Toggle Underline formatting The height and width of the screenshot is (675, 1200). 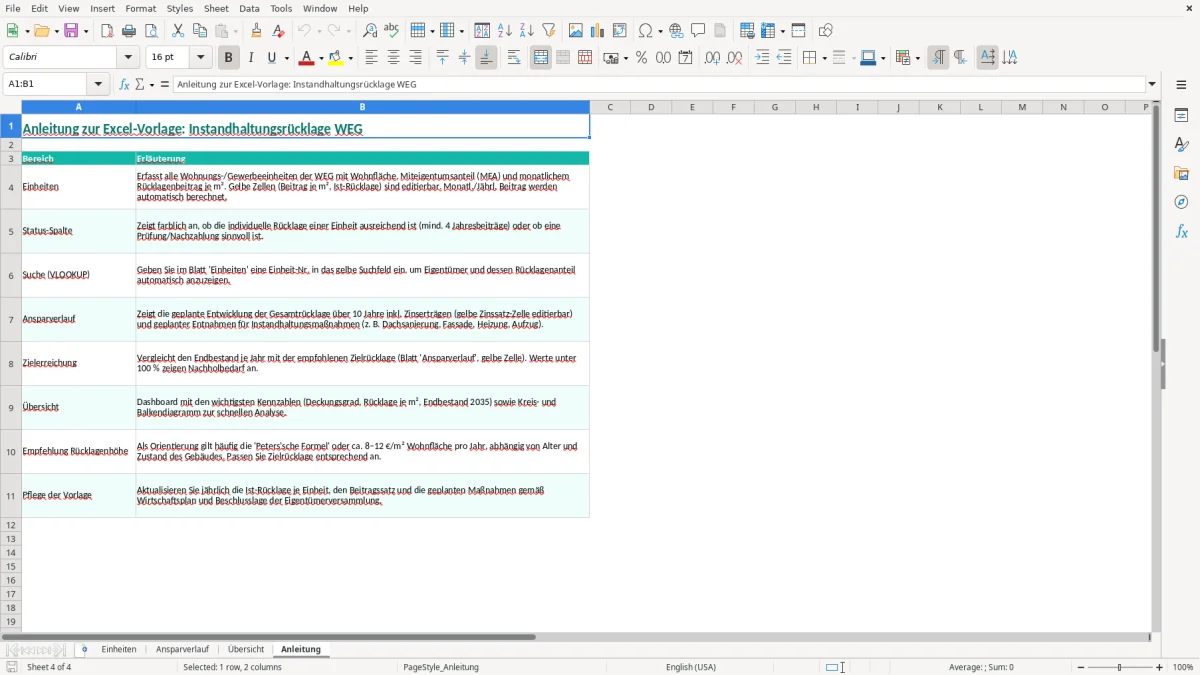click(272, 58)
